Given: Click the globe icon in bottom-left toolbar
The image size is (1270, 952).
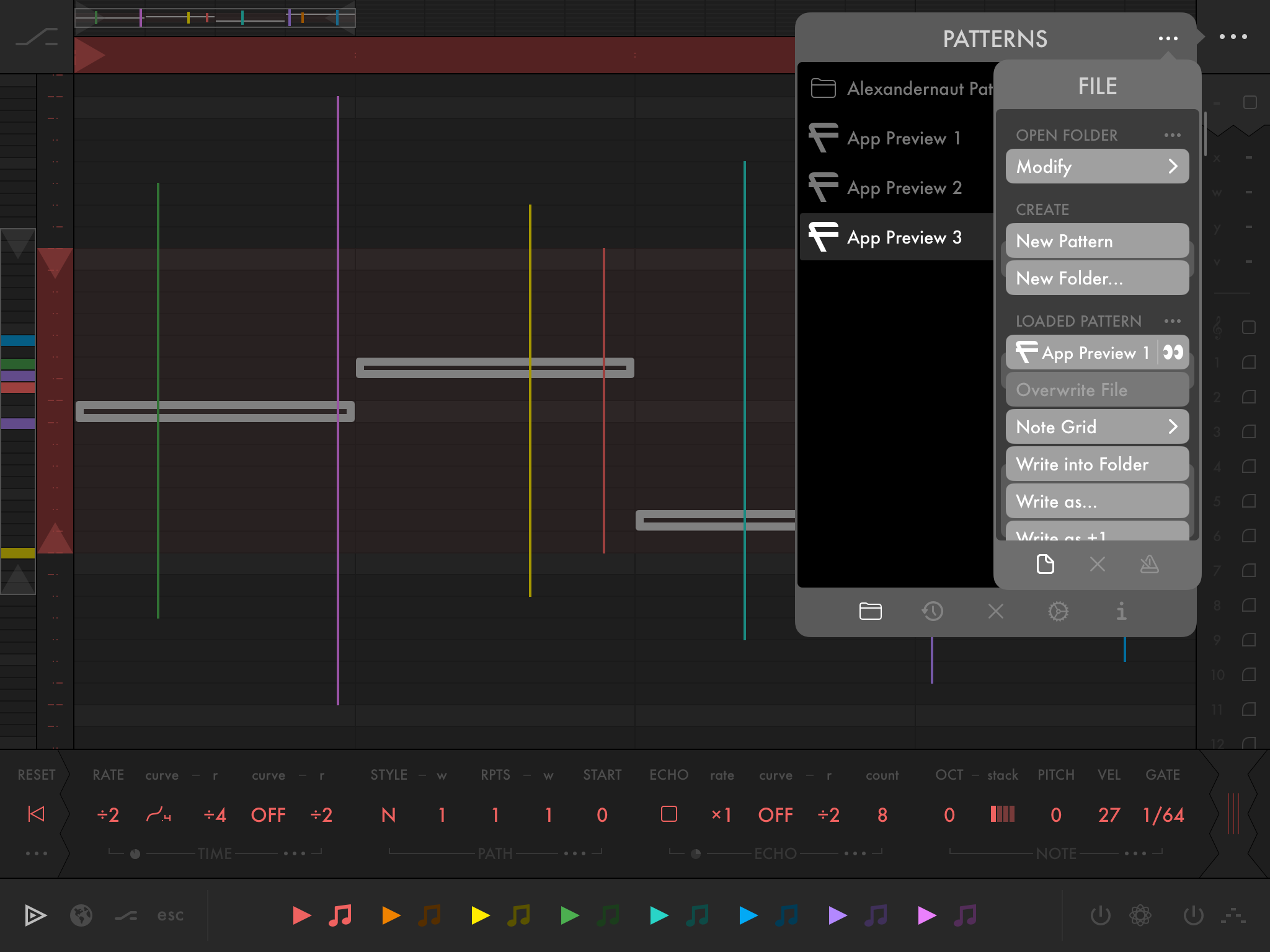Looking at the screenshot, I should pyautogui.click(x=81, y=915).
